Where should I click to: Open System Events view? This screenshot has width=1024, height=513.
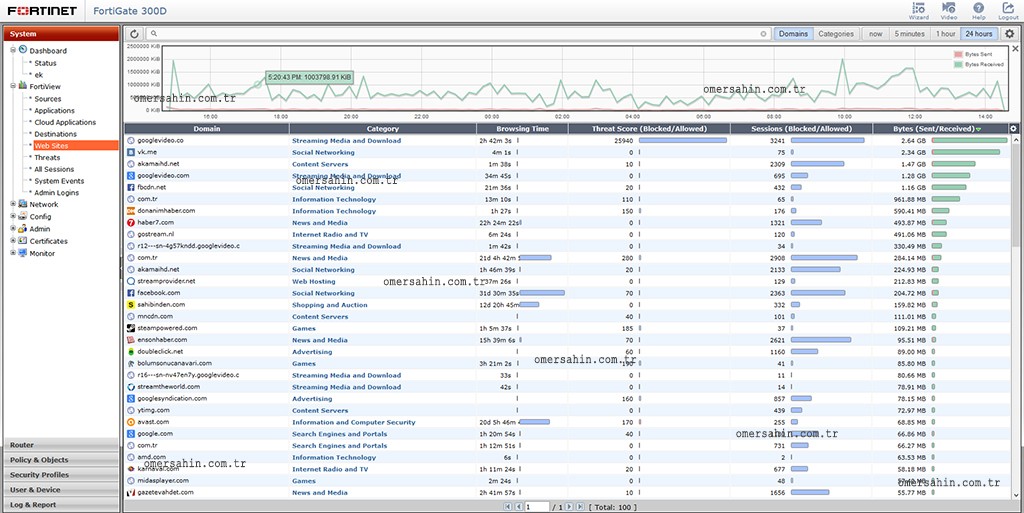(59, 181)
